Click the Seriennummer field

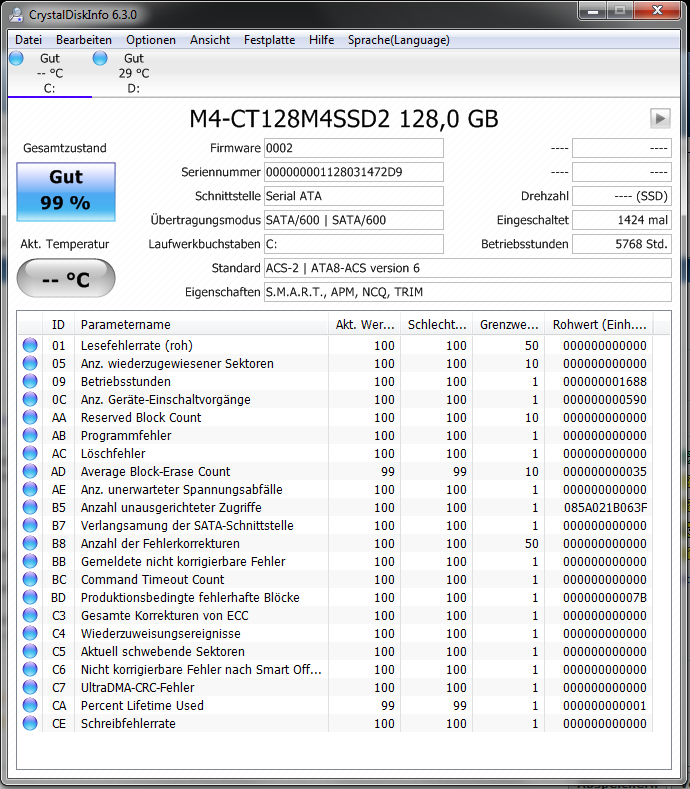click(354, 172)
